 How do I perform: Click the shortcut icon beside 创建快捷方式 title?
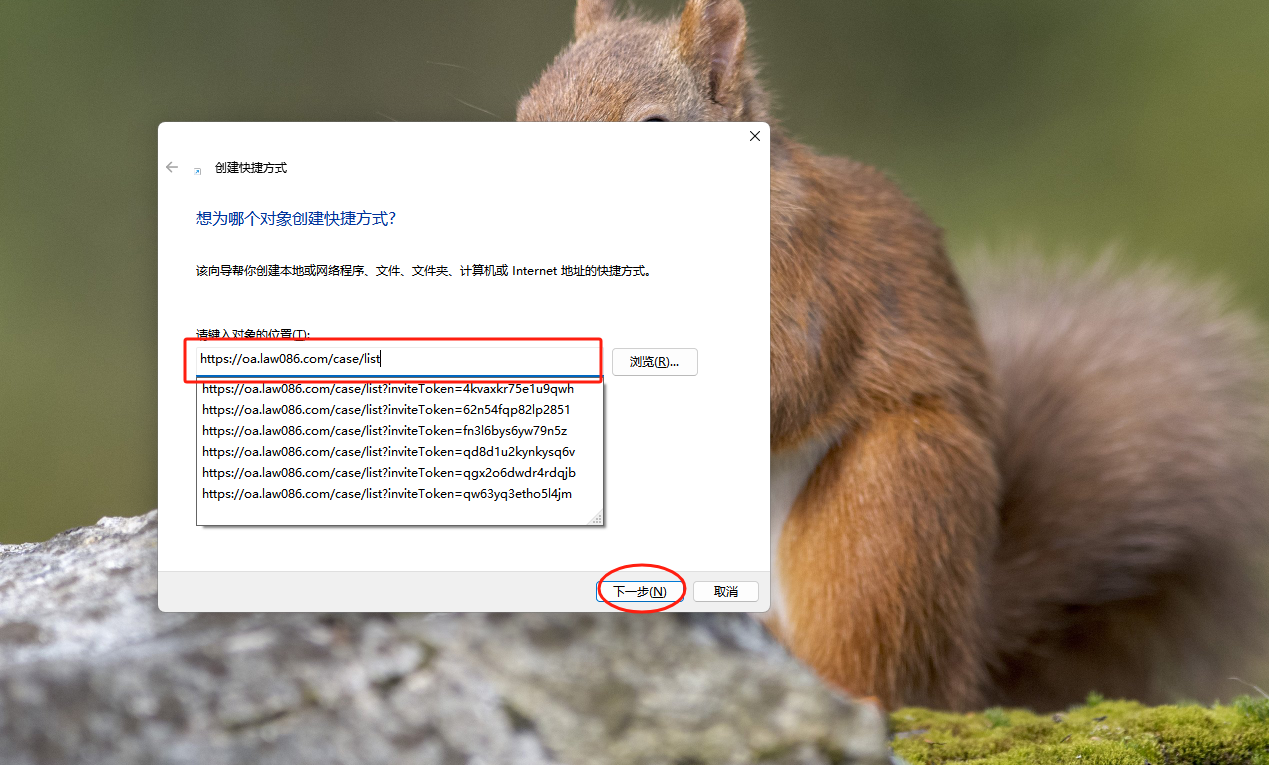coord(198,170)
